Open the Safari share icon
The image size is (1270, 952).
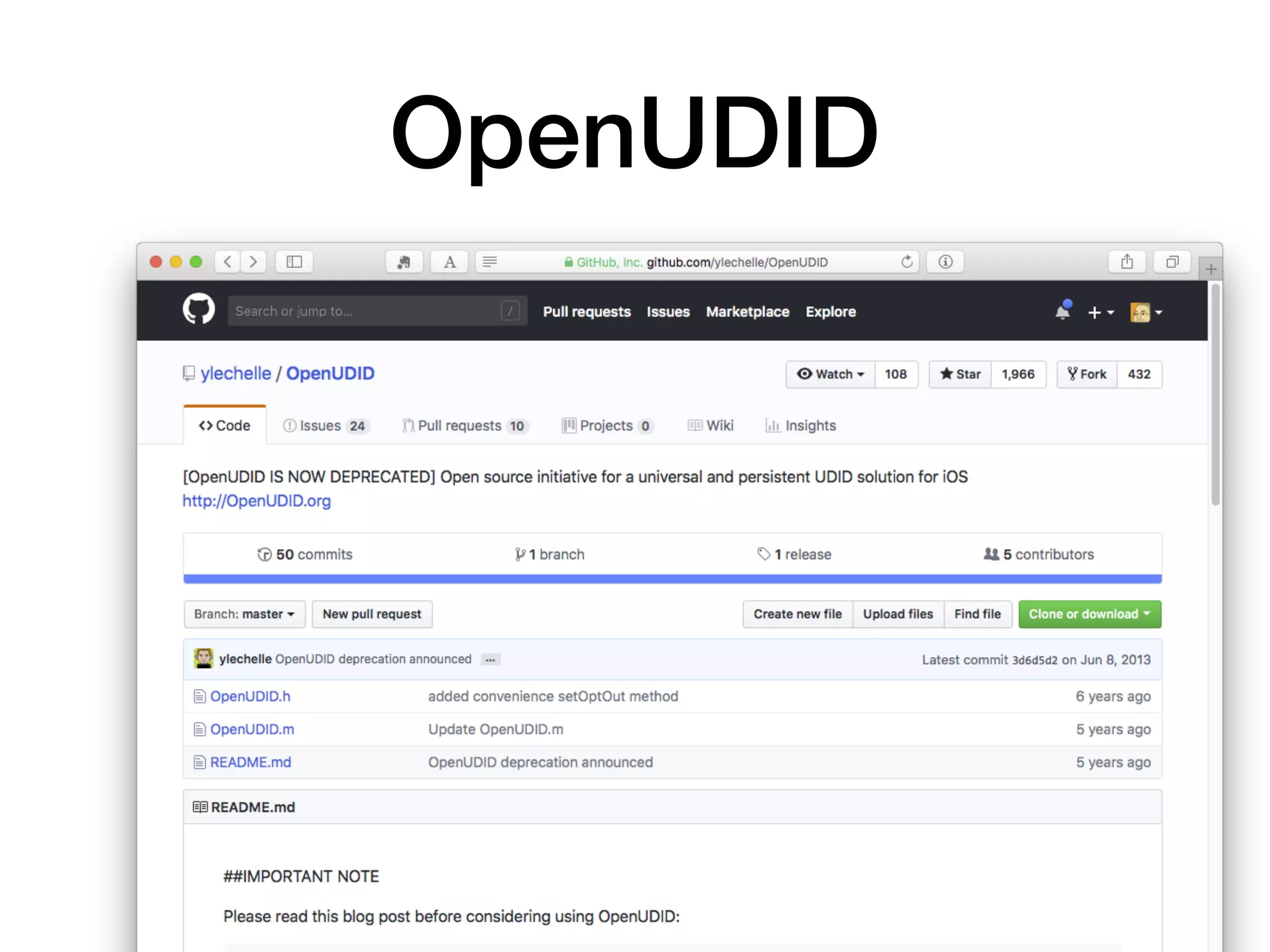1127,262
